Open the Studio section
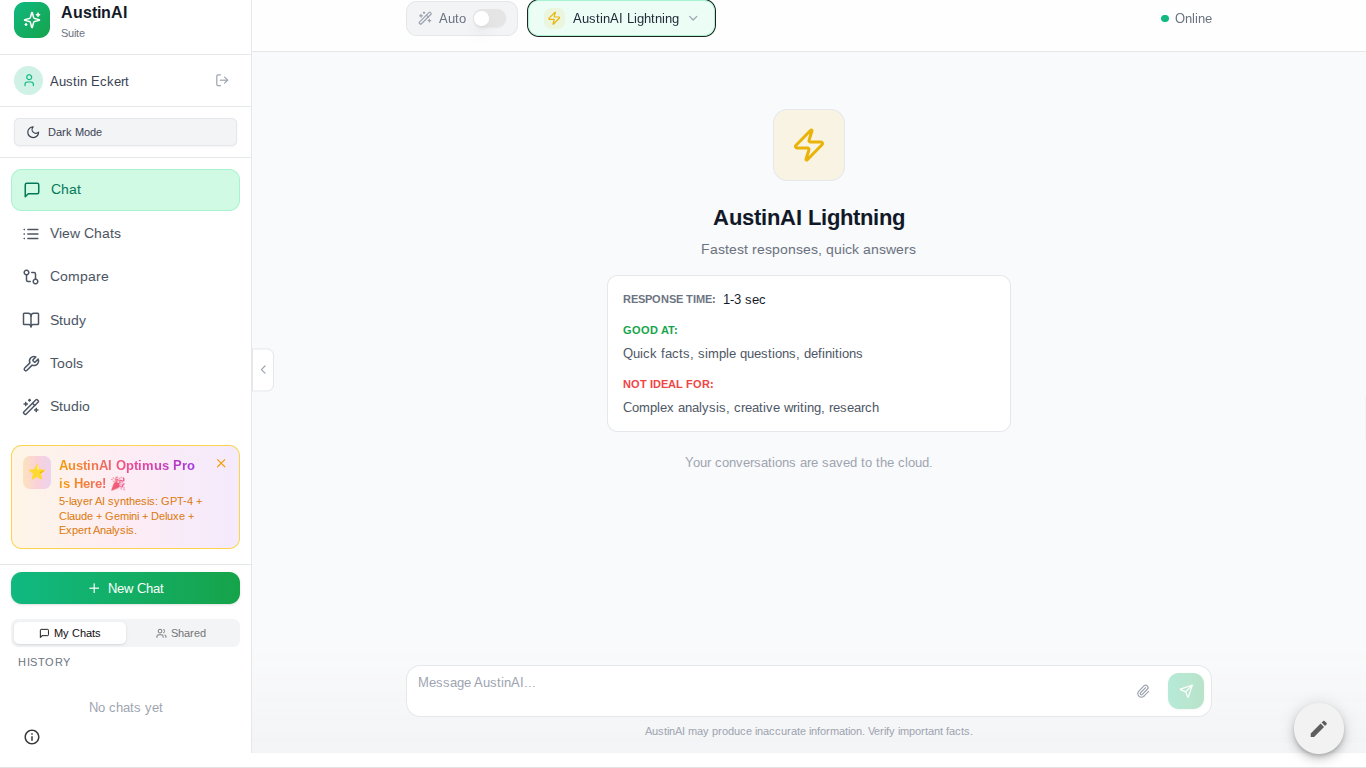Image resolution: width=1366 pixels, height=768 pixels. coord(125,406)
